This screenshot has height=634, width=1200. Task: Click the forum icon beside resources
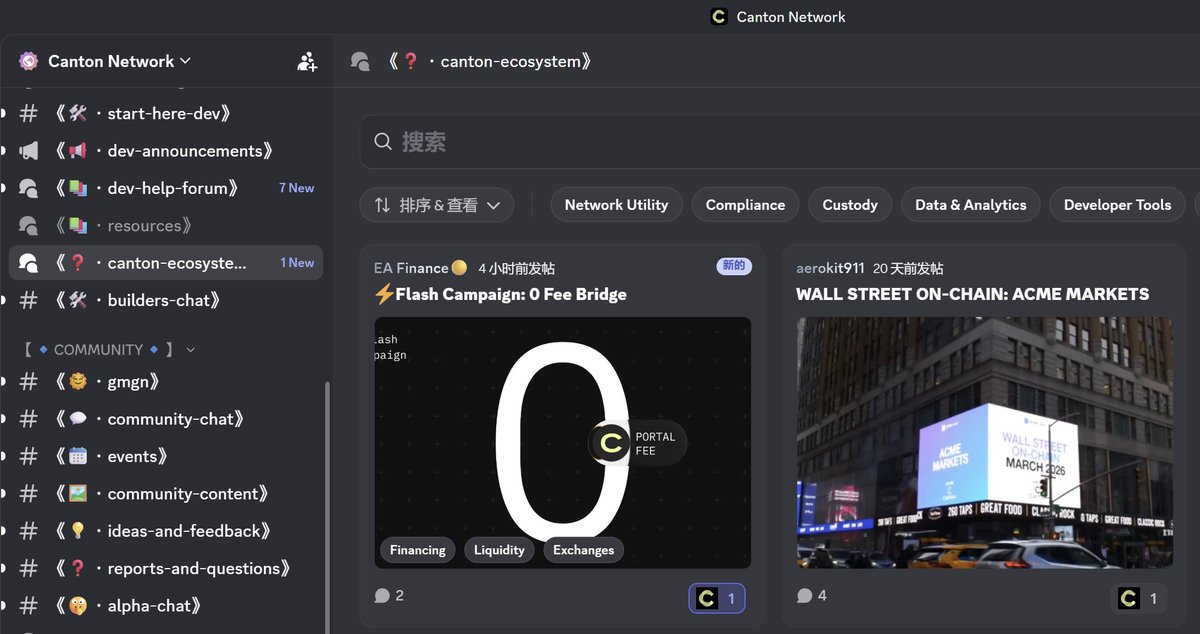coord(29,226)
